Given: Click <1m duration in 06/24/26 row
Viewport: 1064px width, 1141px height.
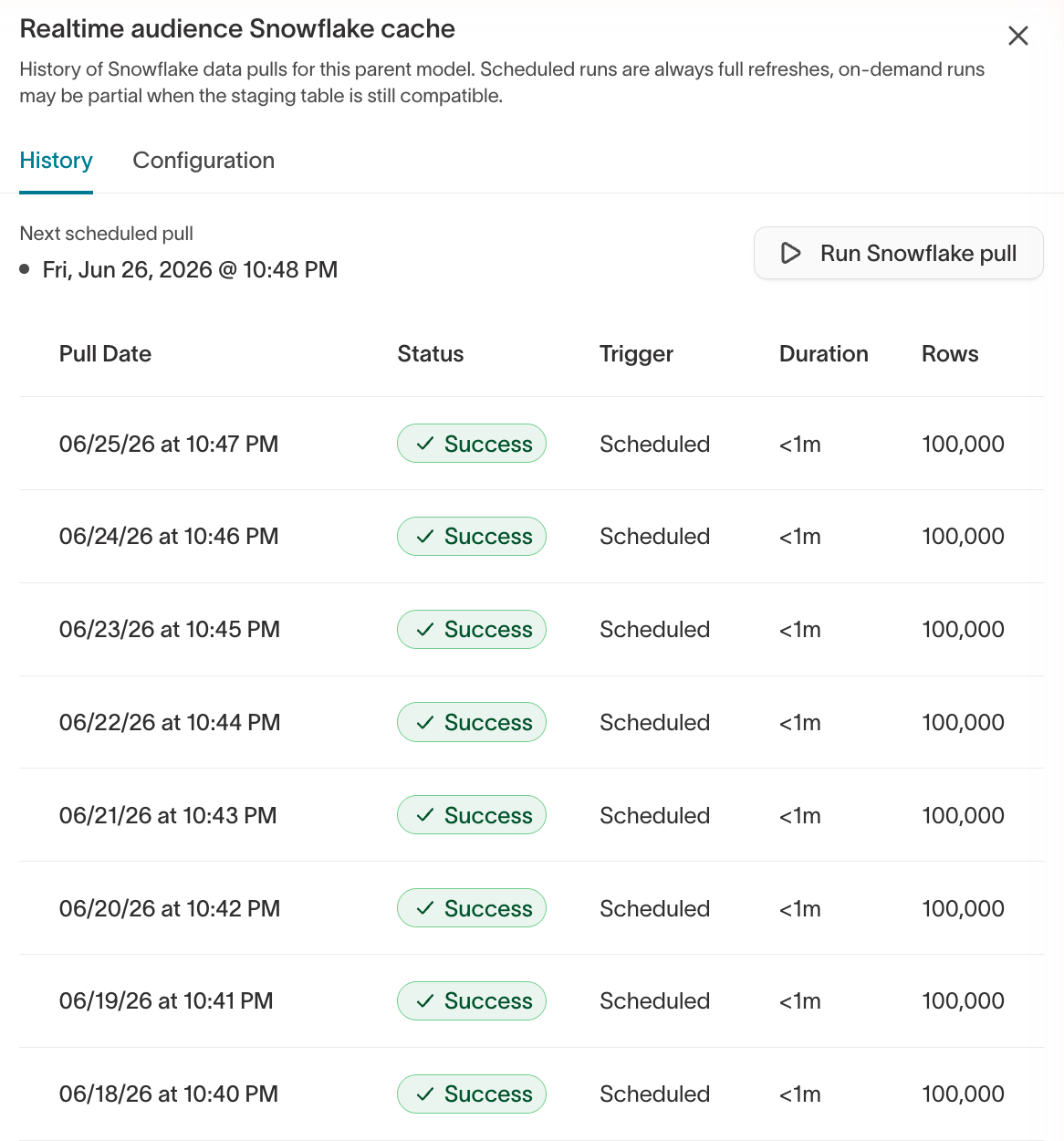Looking at the screenshot, I should point(800,537).
